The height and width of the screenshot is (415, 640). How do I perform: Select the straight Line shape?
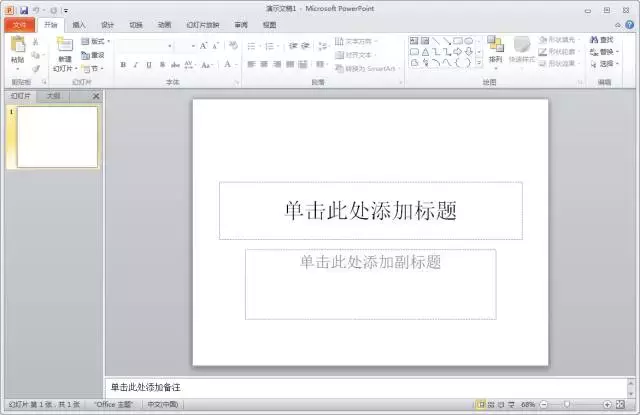pyautogui.click(x=436, y=41)
